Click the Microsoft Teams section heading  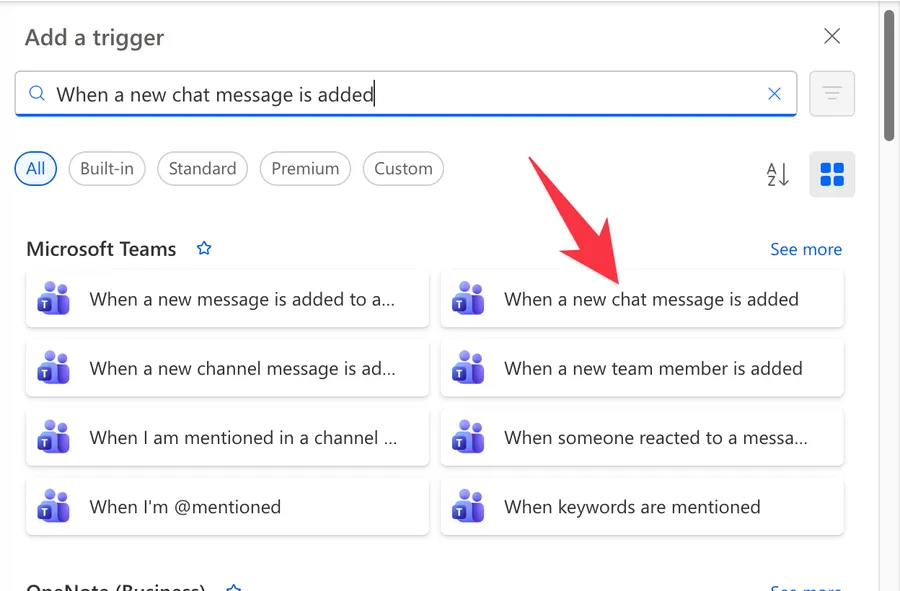coord(101,249)
